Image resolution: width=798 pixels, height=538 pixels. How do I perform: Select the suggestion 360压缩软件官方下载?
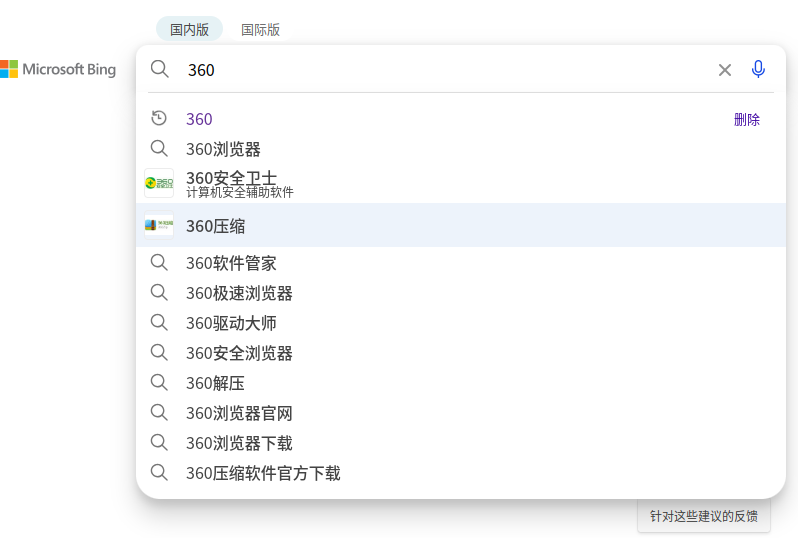pyautogui.click(x=461, y=473)
